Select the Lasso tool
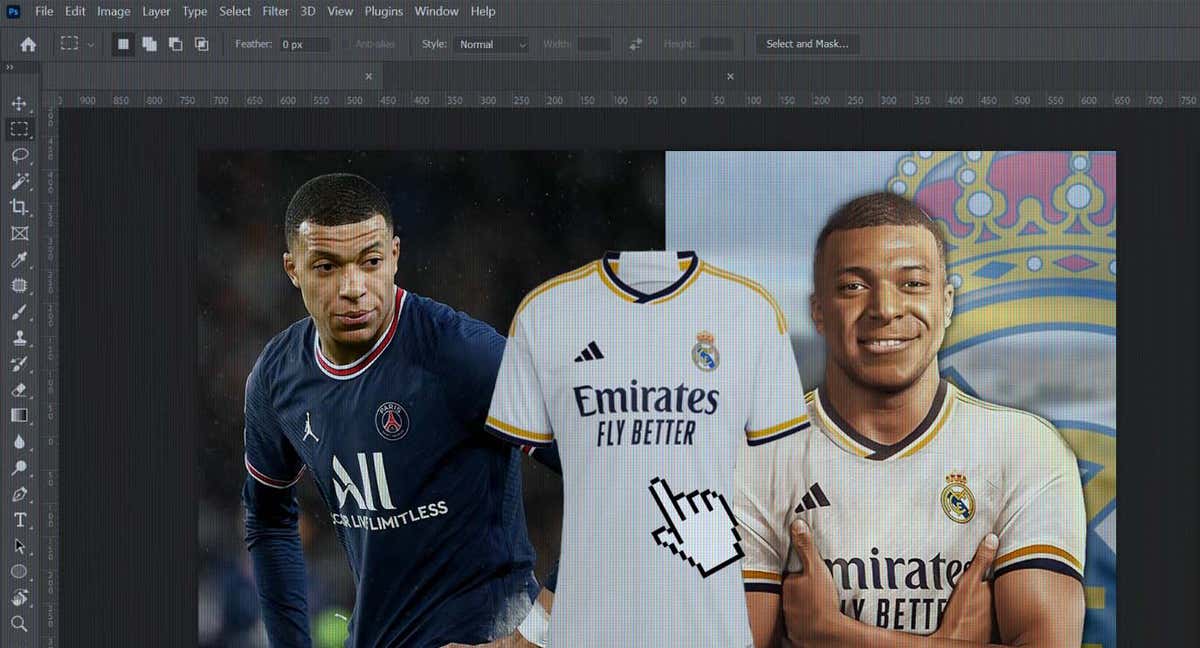Image resolution: width=1200 pixels, height=648 pixels. (19, 155)
